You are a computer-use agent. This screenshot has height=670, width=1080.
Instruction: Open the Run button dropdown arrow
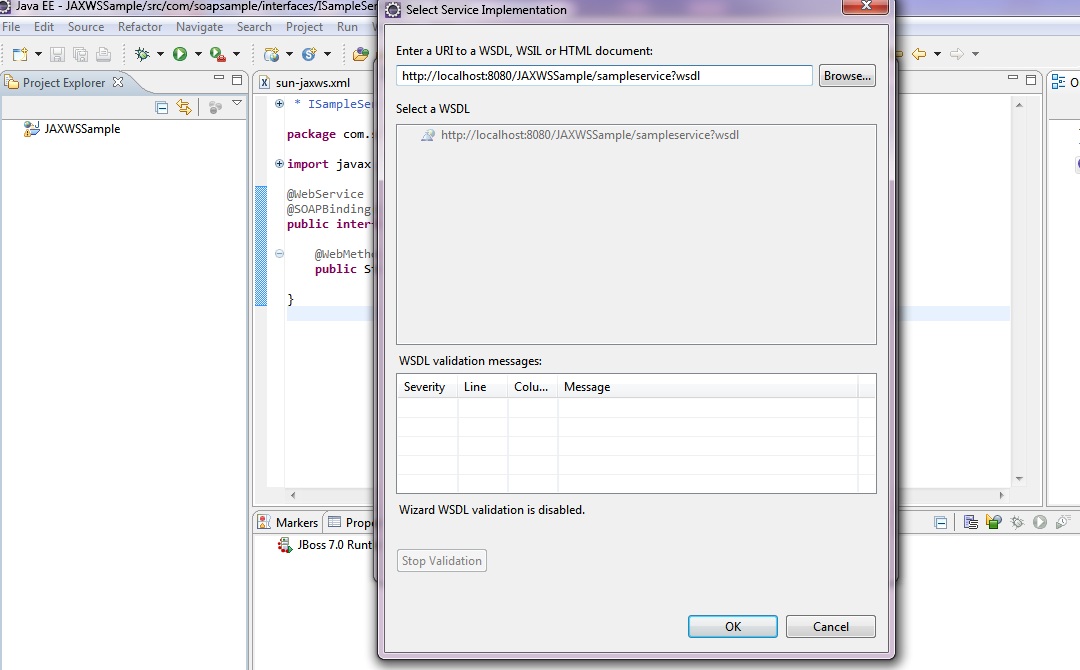pos(198,54)
